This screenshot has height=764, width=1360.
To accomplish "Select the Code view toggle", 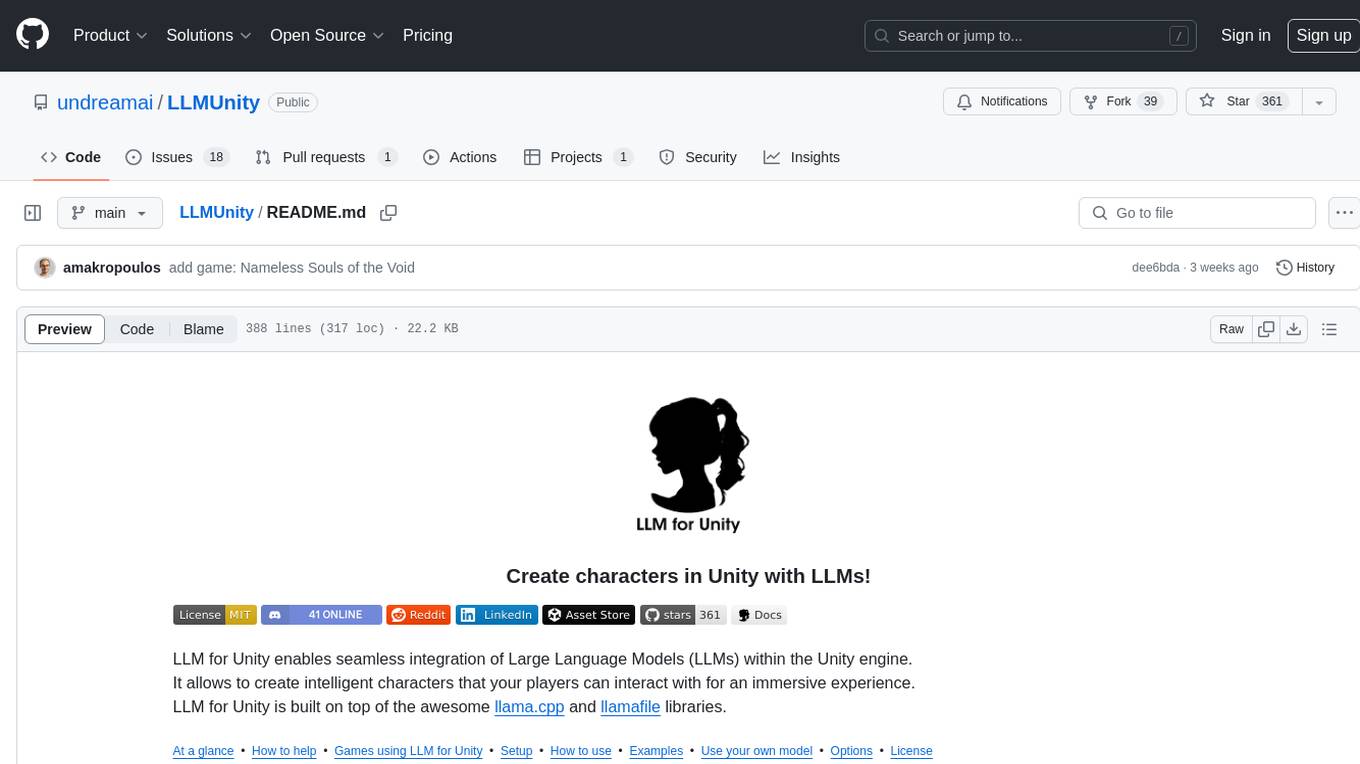I will point(137,329).
